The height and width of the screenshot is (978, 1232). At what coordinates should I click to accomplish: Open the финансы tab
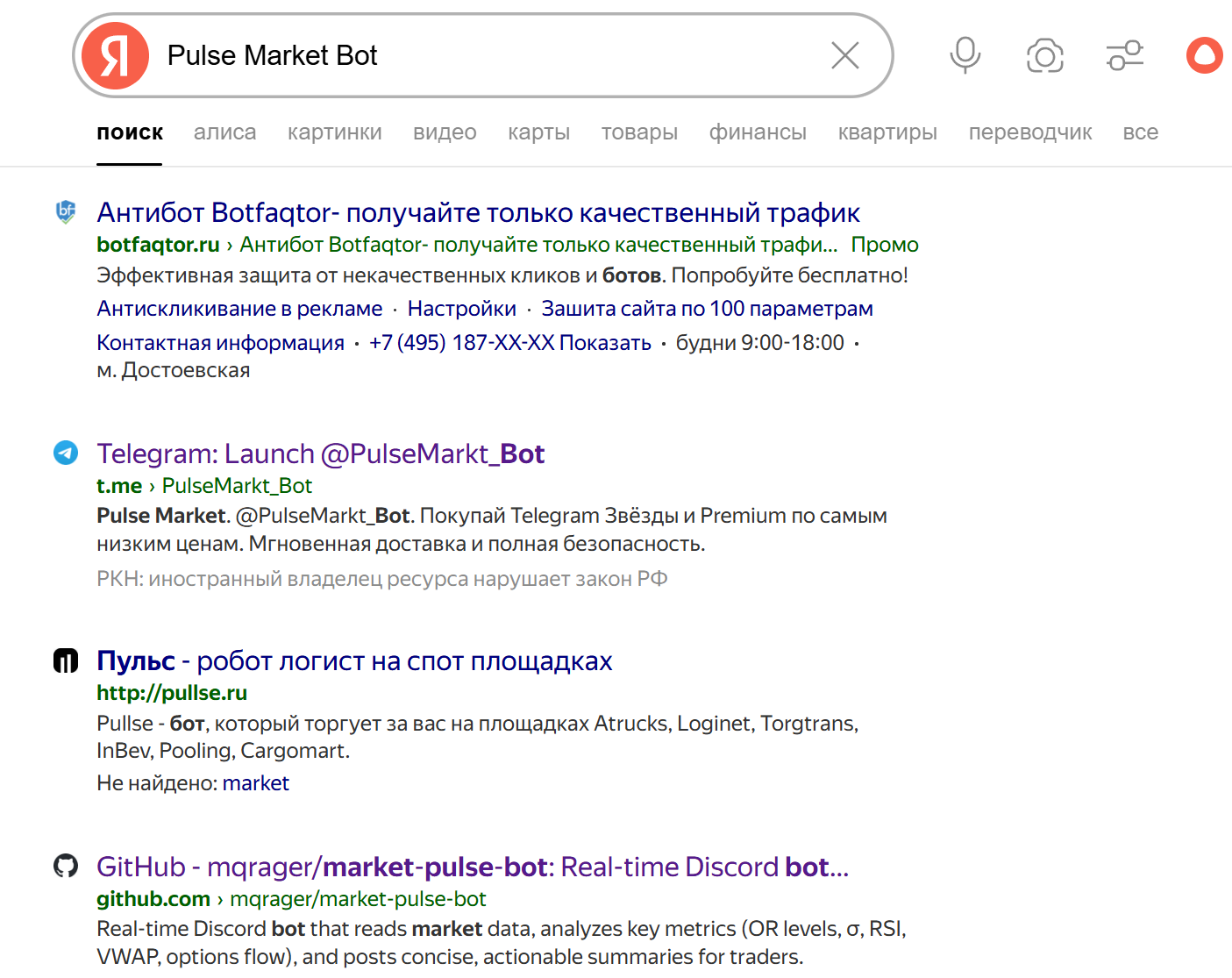coord(758,132)
